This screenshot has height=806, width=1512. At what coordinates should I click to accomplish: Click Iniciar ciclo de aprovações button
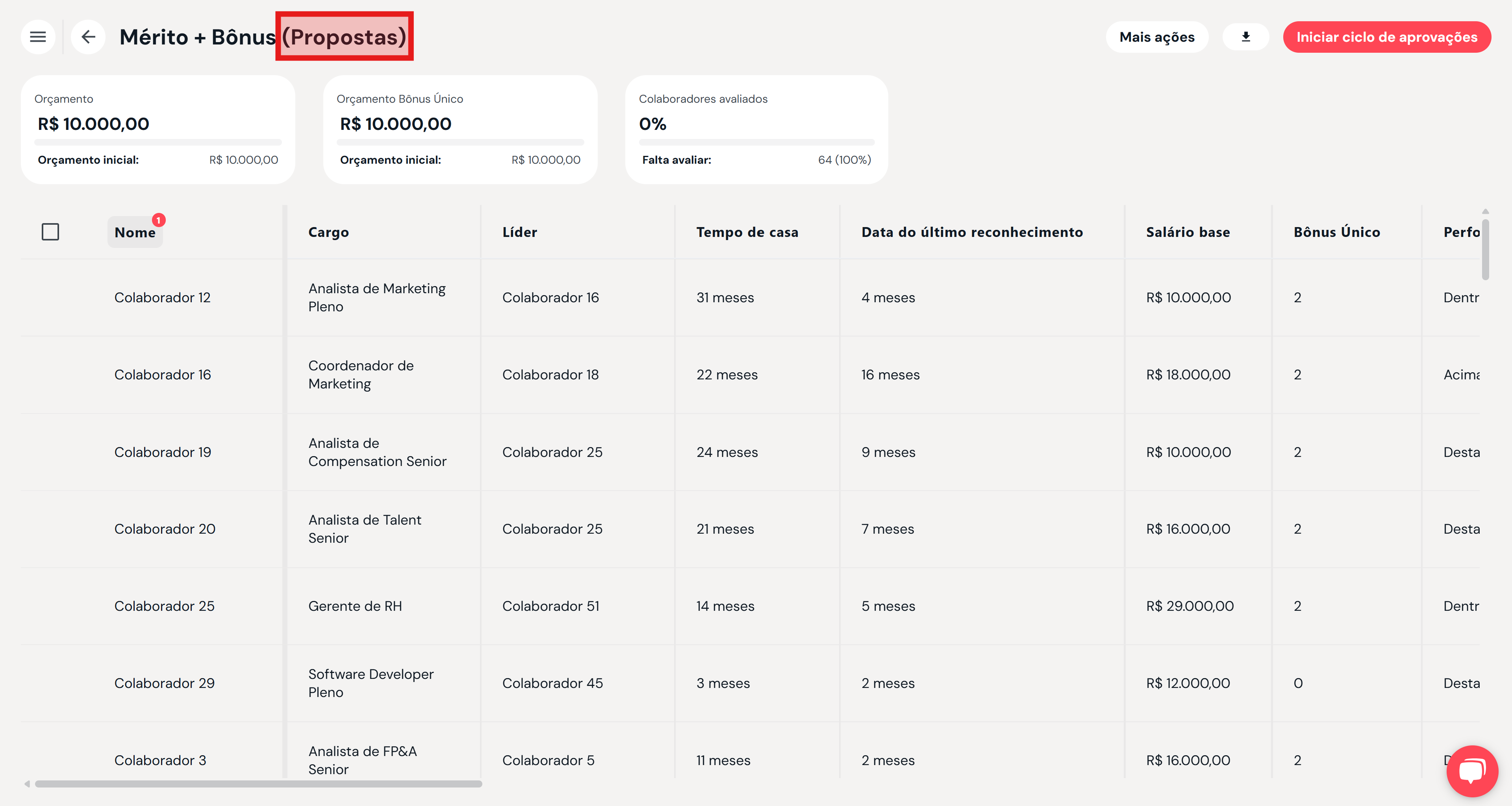click(x=1386, y=37)
